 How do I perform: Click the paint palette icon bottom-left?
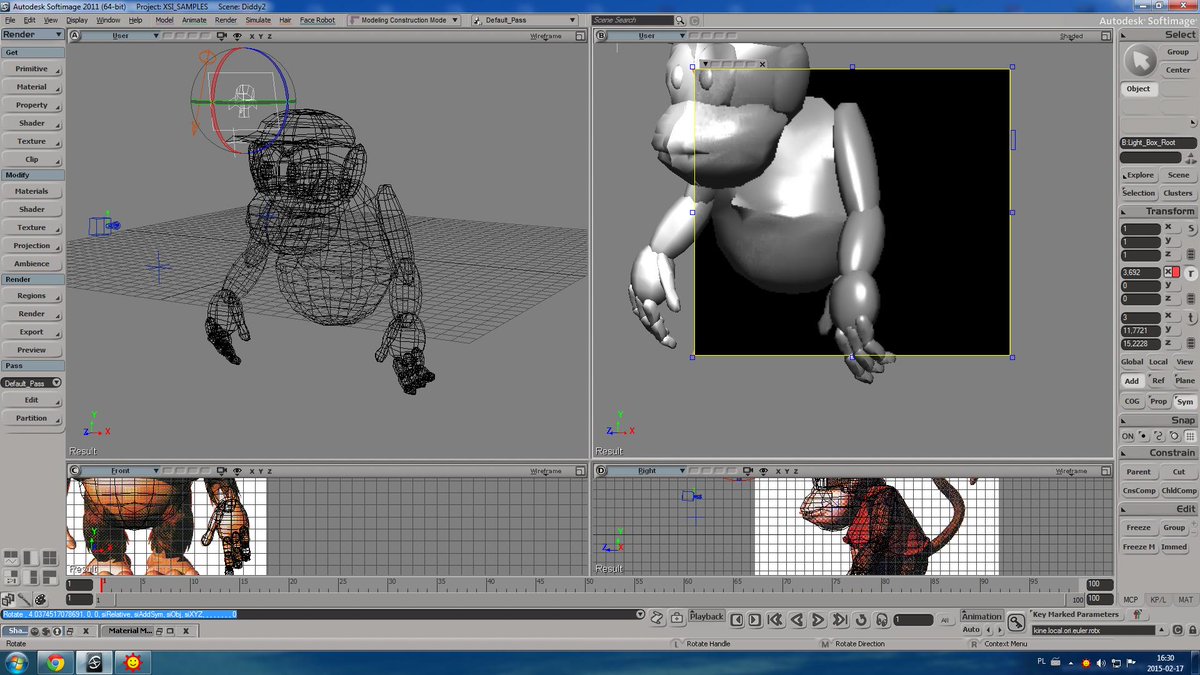coord(40,600)
